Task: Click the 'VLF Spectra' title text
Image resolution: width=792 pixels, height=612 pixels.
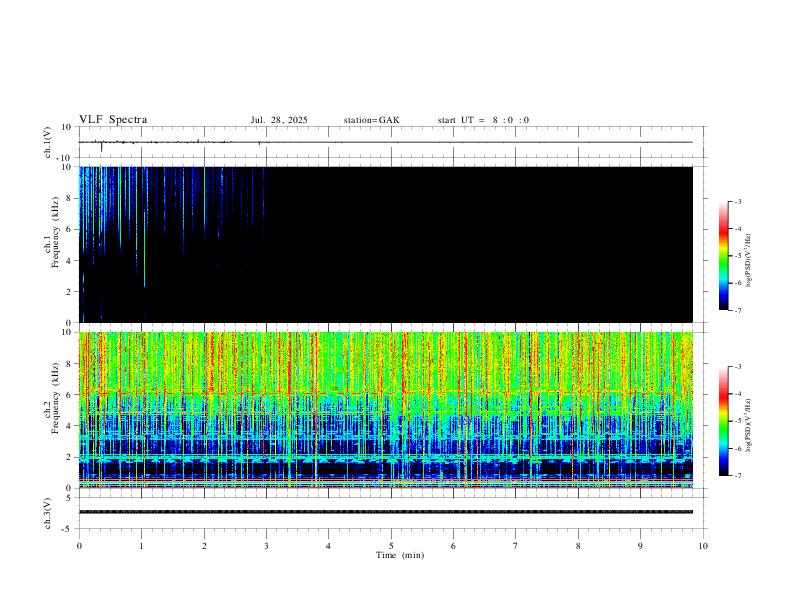Action: [113, 120]
